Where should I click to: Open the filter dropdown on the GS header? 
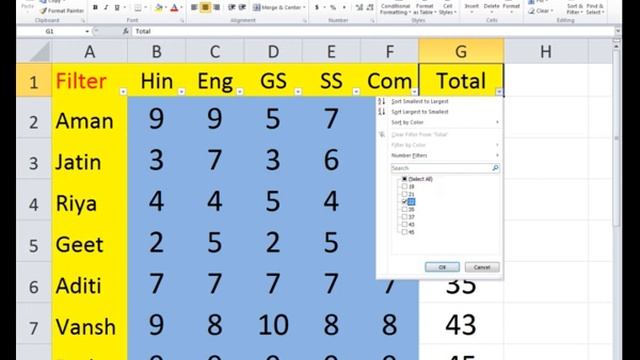coord(298,92)
